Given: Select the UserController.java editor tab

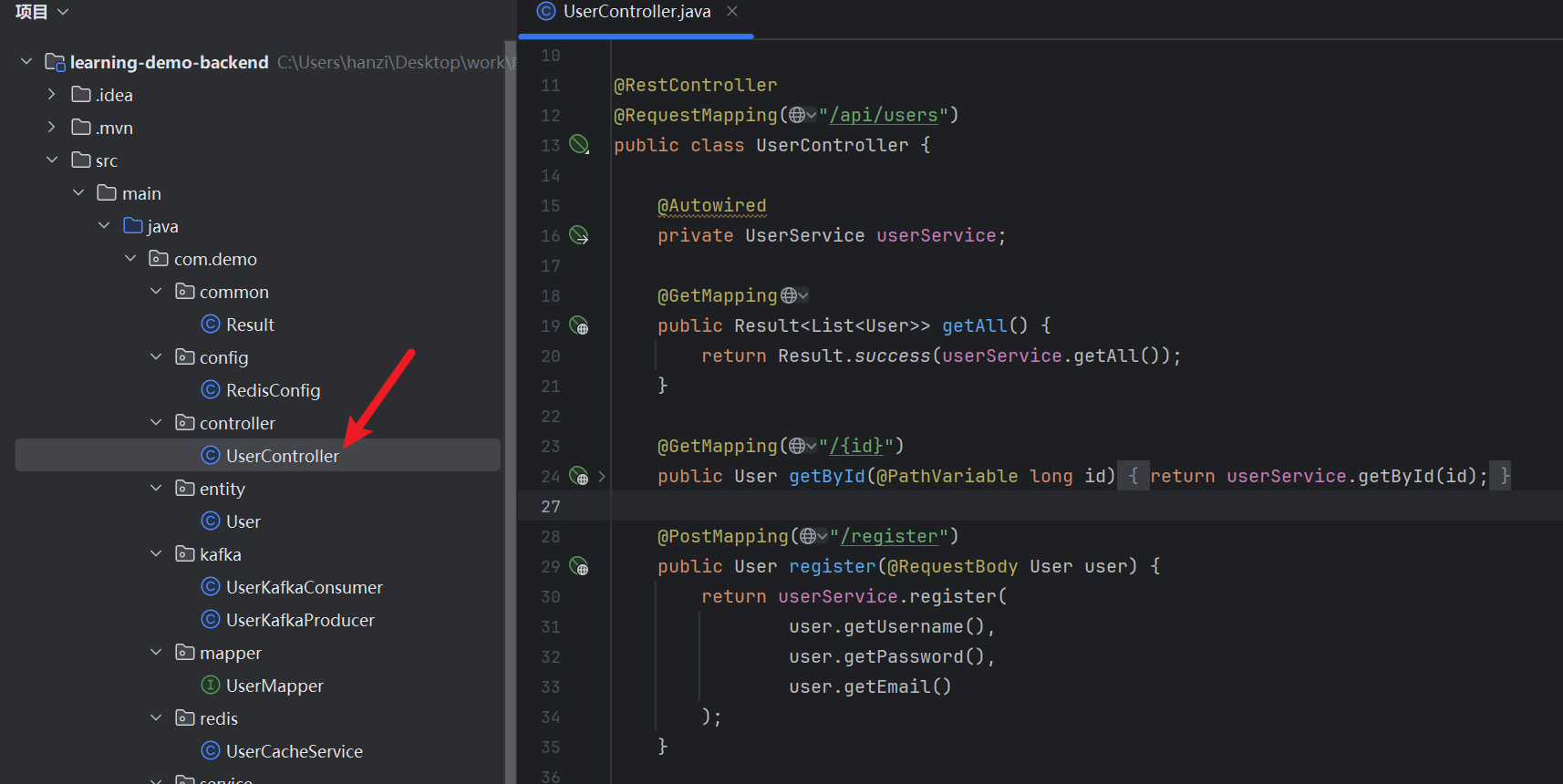Looking at the screenshot, I should coord(636,12).
